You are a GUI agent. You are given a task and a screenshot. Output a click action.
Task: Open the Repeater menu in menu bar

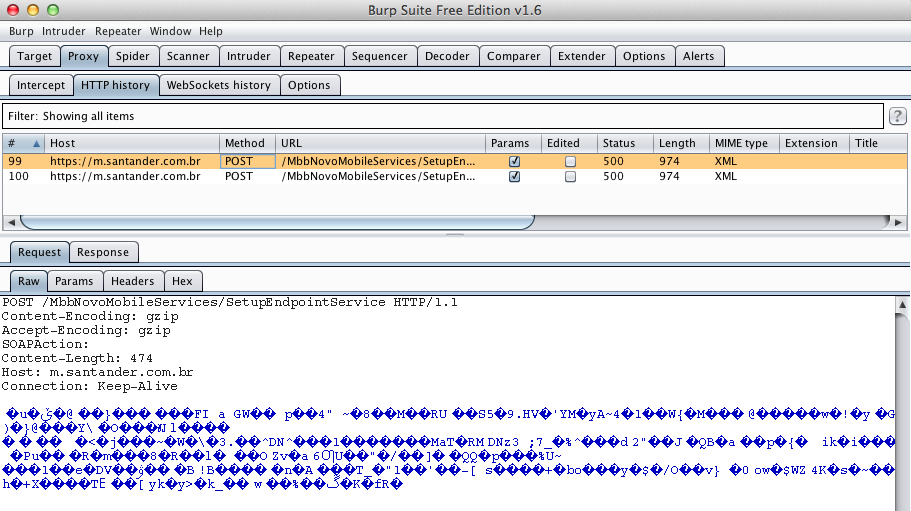118,31
